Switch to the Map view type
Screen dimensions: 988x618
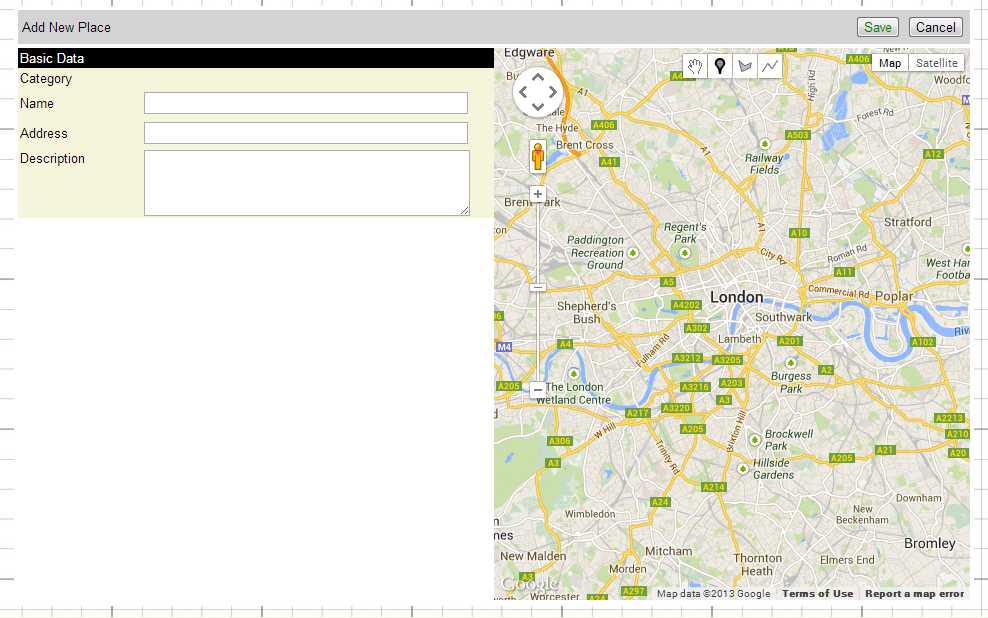tap(890, 63)
